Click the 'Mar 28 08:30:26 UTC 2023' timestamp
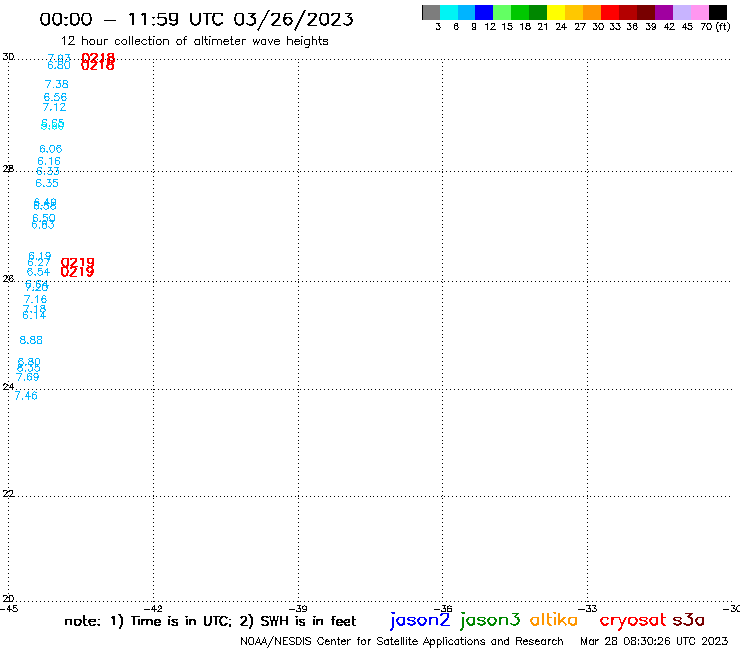 tap(654, 641)
